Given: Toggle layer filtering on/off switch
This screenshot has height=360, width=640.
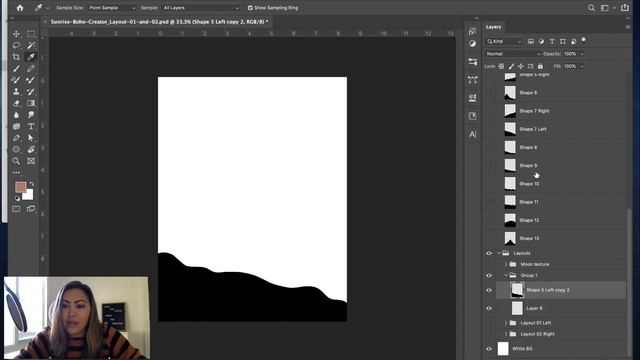Looking at the screenshot, I should click(584, 40).
